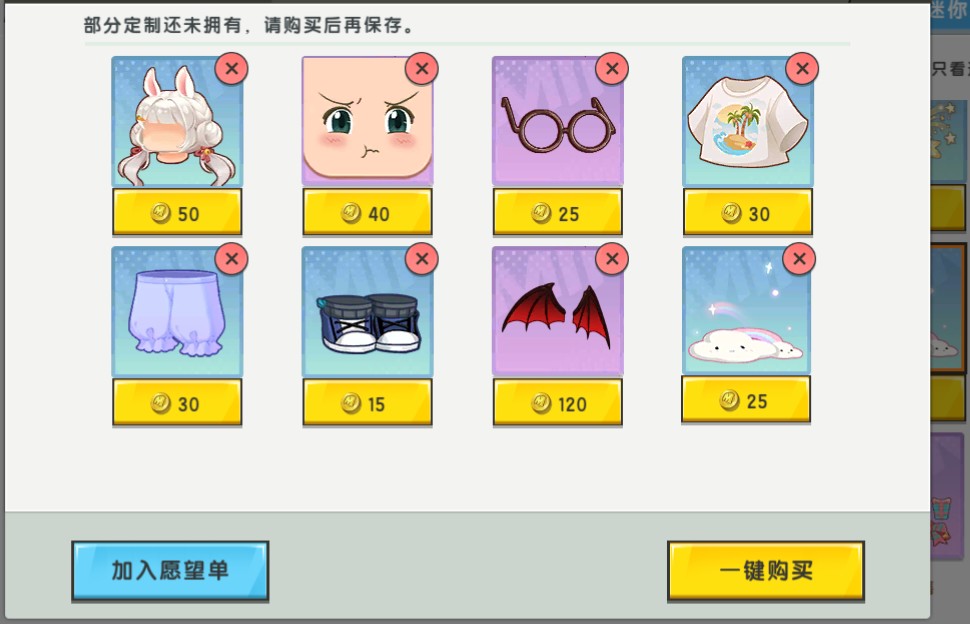Click the 一键购买 buy-all button
The image size is (970, 624).
[766, 571]
